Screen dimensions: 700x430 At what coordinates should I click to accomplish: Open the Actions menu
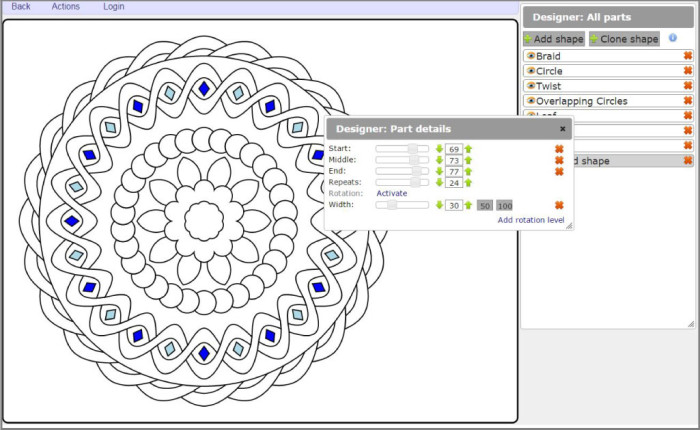click(66, 7)
